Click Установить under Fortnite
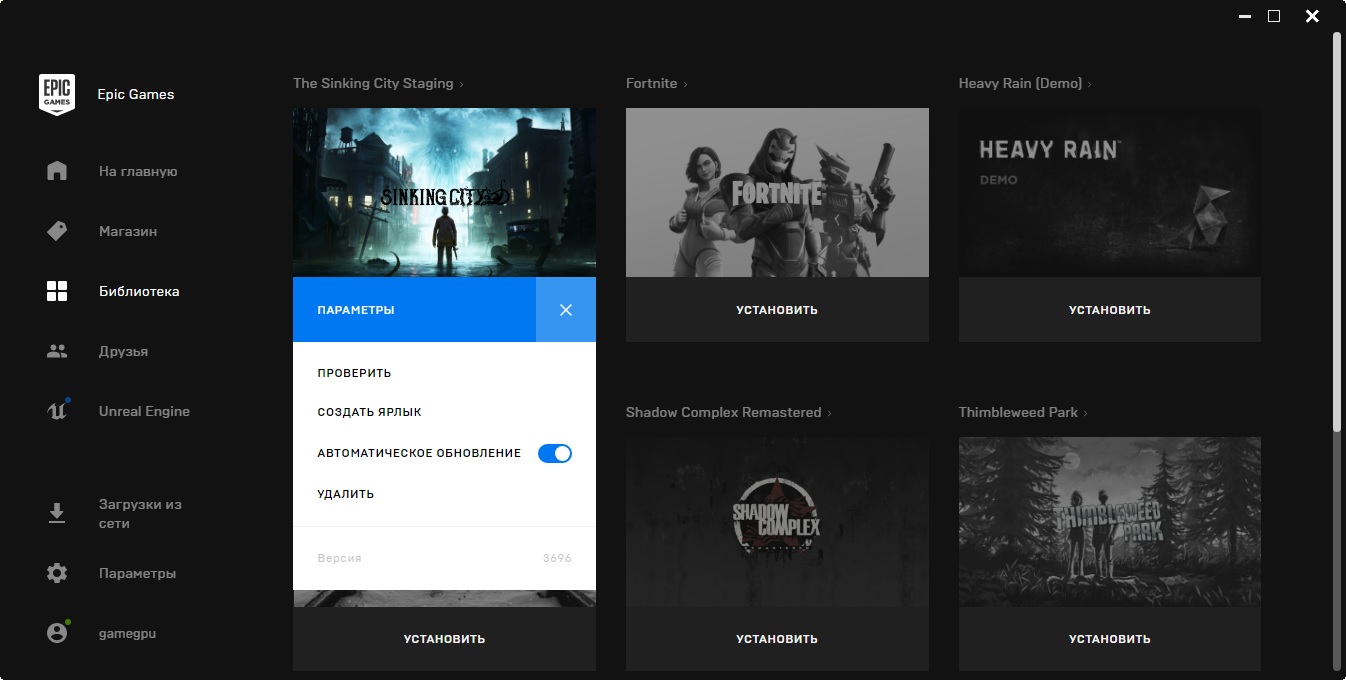Screen dimensions: 1346x680 [x=777, y=310]
